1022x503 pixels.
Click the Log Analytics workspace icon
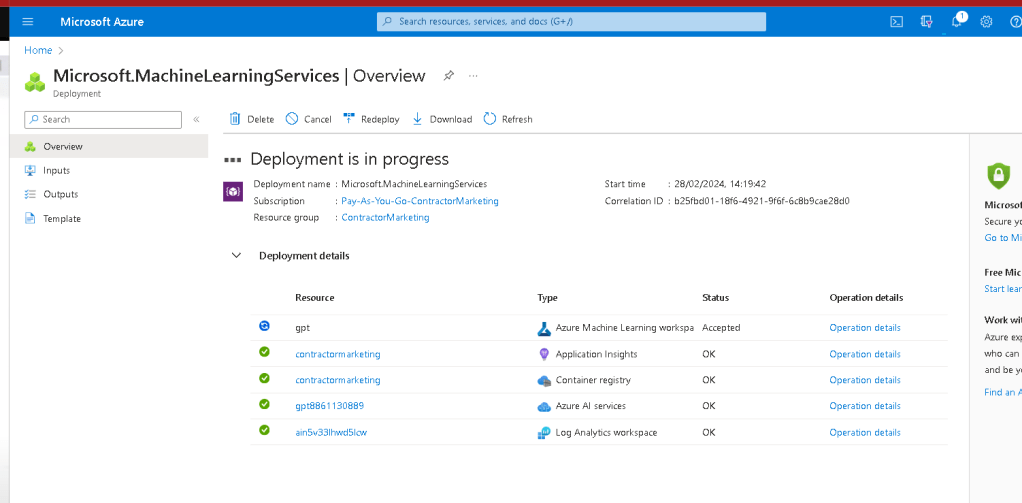(x=544, y=433)
